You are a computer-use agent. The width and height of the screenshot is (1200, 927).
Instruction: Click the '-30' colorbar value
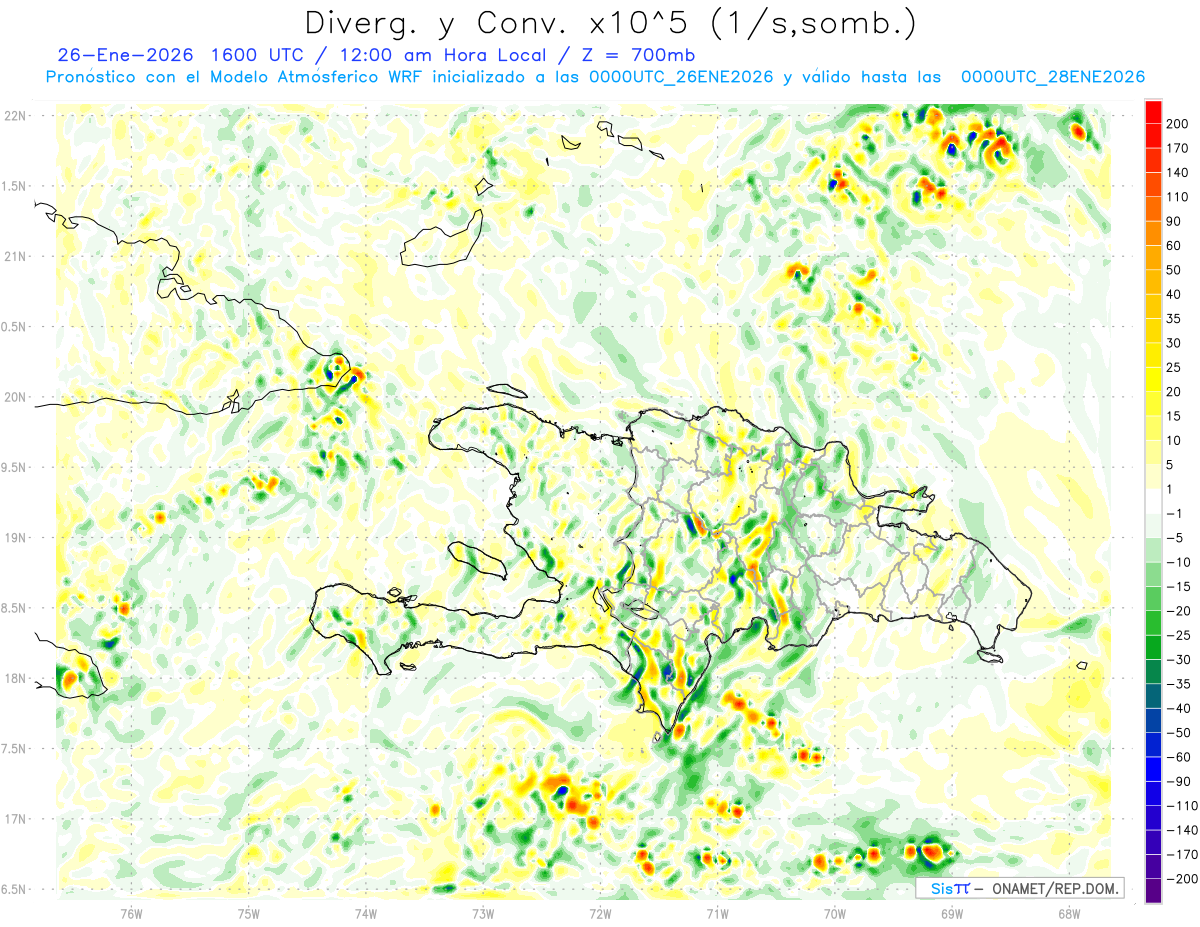1178,659
